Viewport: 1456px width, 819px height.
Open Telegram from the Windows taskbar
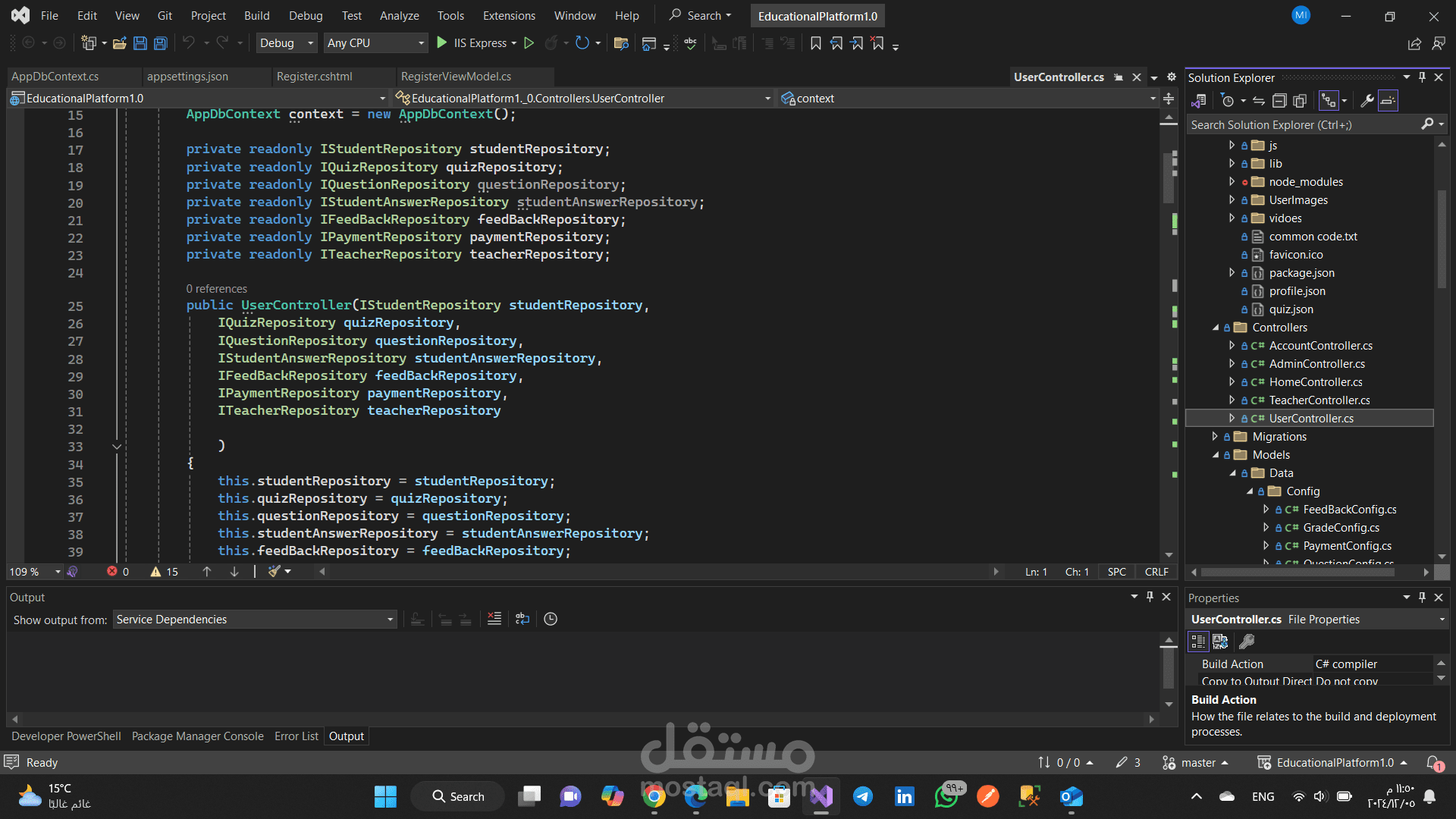[x=862, y=796]
